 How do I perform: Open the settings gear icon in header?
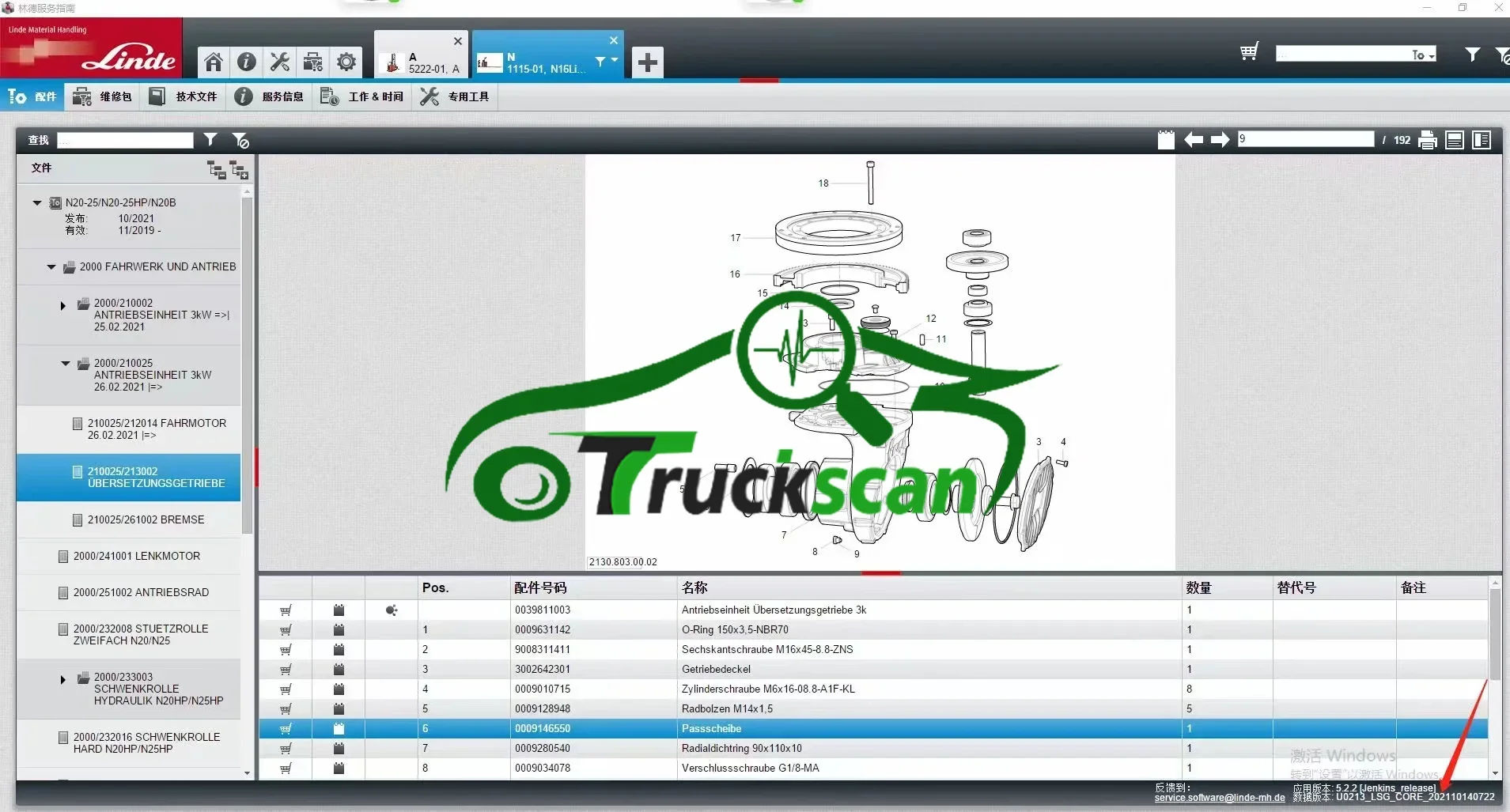(346, 62)
